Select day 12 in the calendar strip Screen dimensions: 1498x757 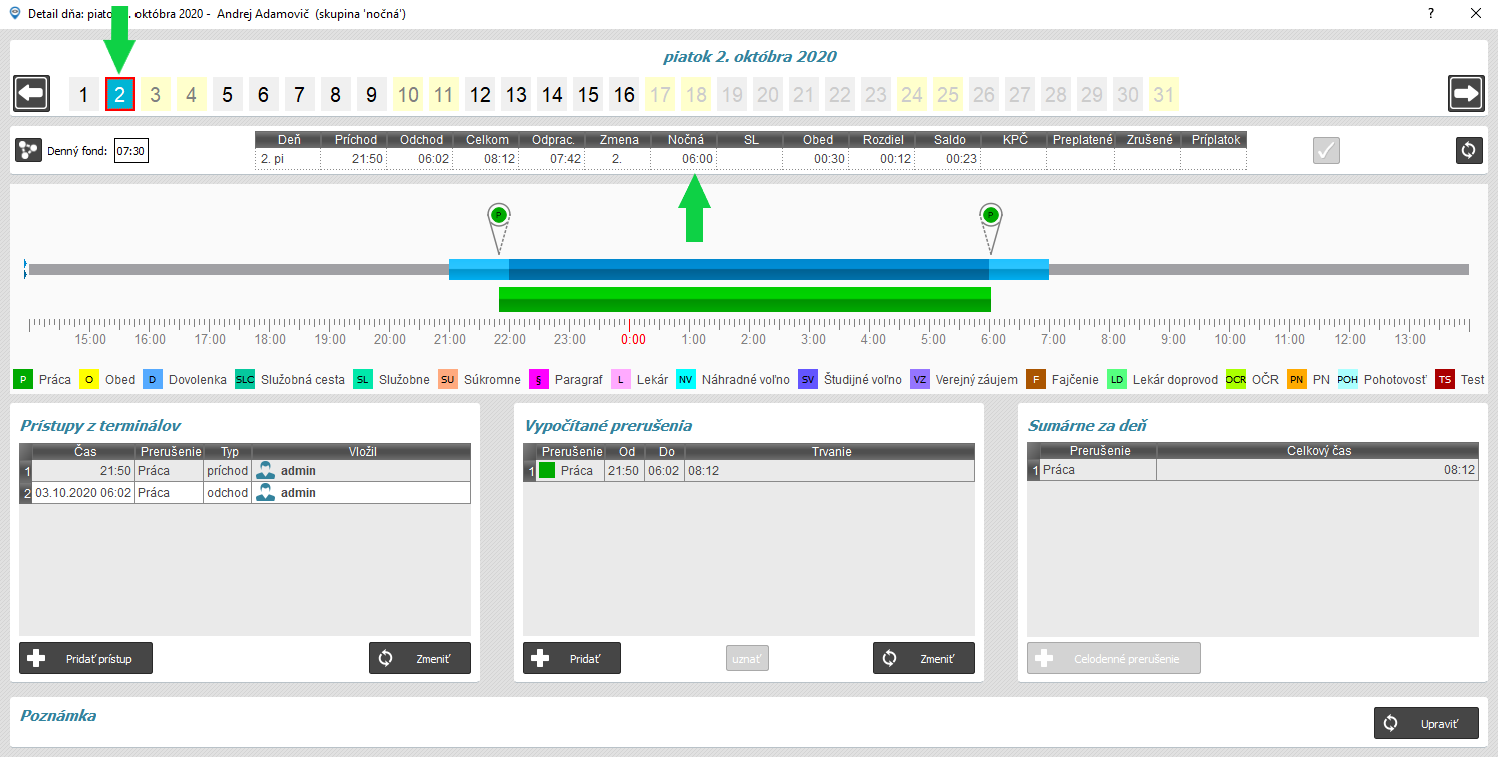[x=480, y=95]
